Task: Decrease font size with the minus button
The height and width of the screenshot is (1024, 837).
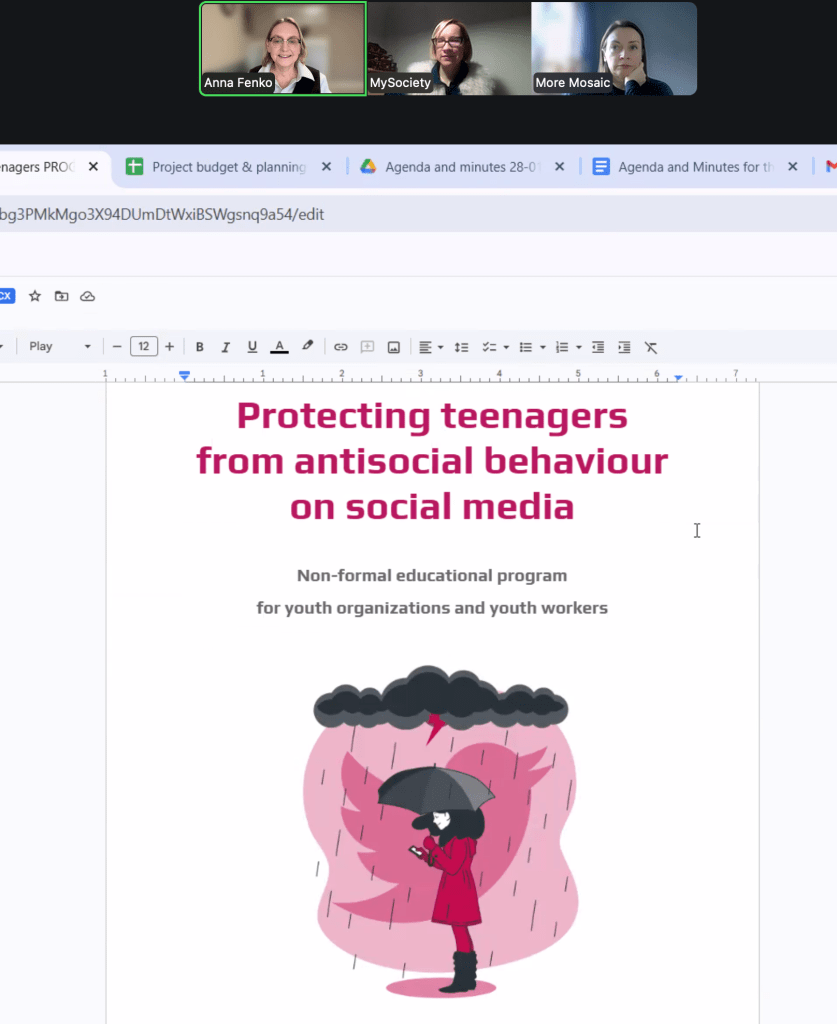Action: tap(117, 347)
